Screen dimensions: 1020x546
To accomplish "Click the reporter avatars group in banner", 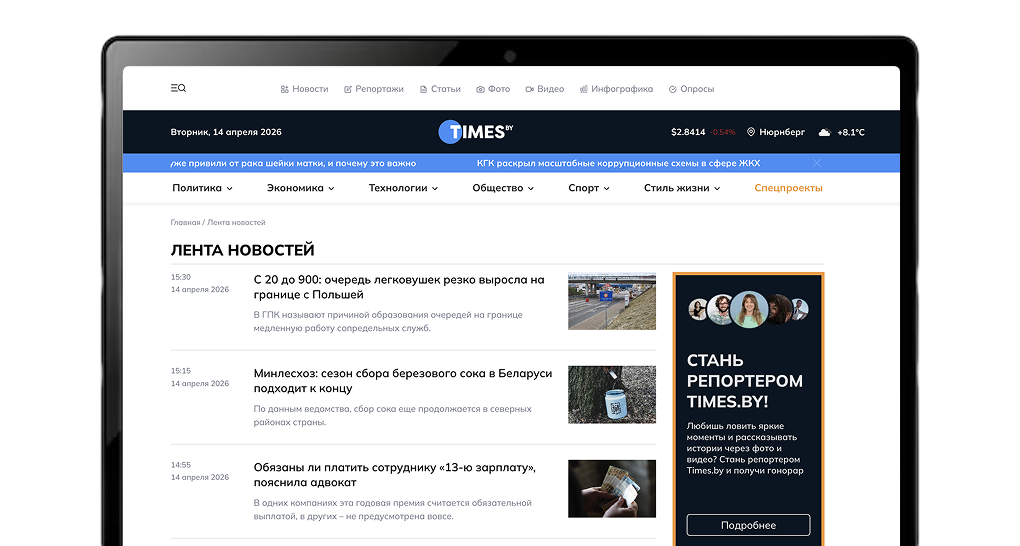I will pyautogui.click(x=748, y=310).
